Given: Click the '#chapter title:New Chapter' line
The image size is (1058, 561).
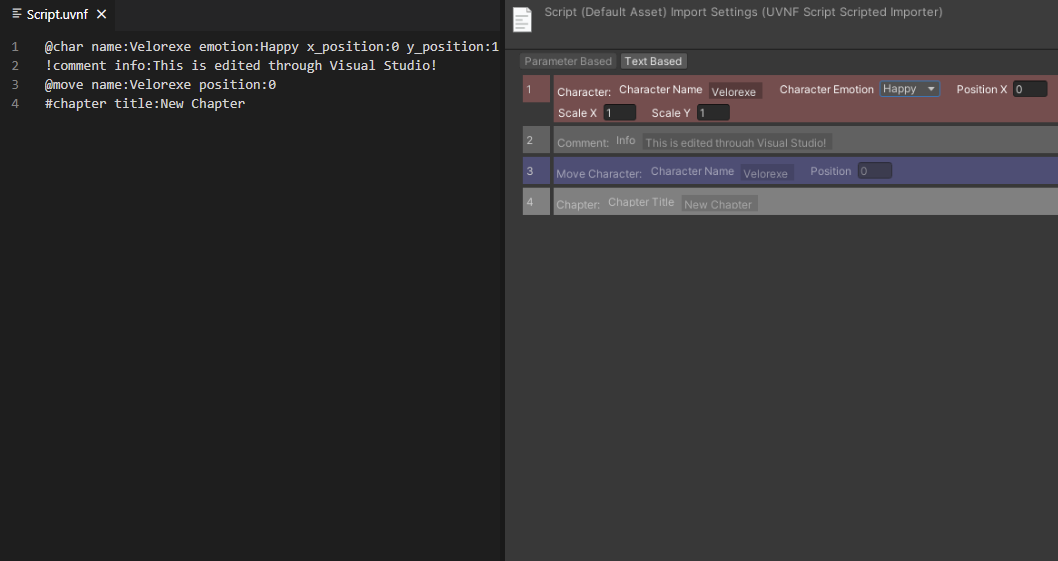Looking at the screenshot, I should click(x=145, y=103).
